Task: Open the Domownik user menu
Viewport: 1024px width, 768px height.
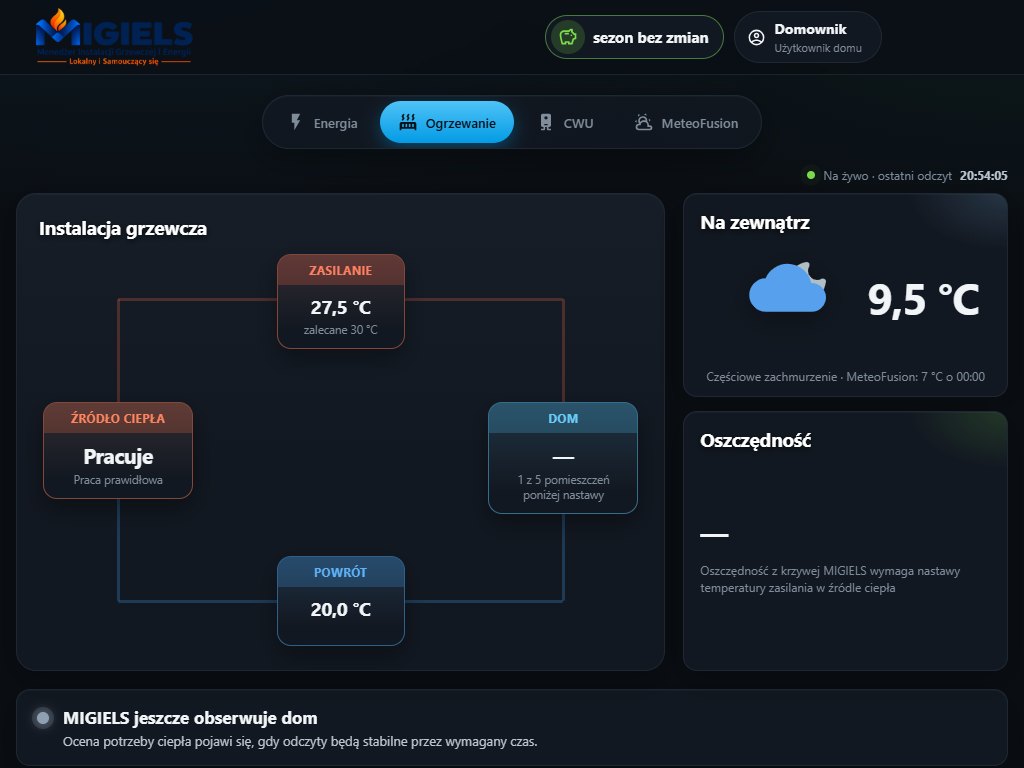Action: click(807, 37)
